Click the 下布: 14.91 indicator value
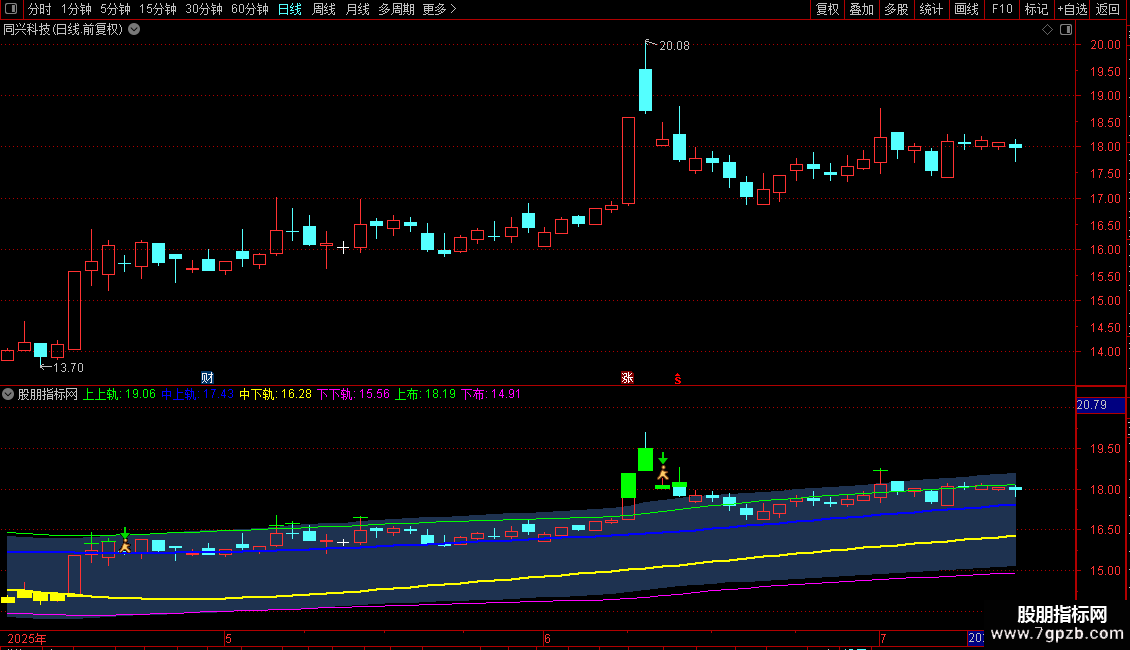 coord(491,394)
